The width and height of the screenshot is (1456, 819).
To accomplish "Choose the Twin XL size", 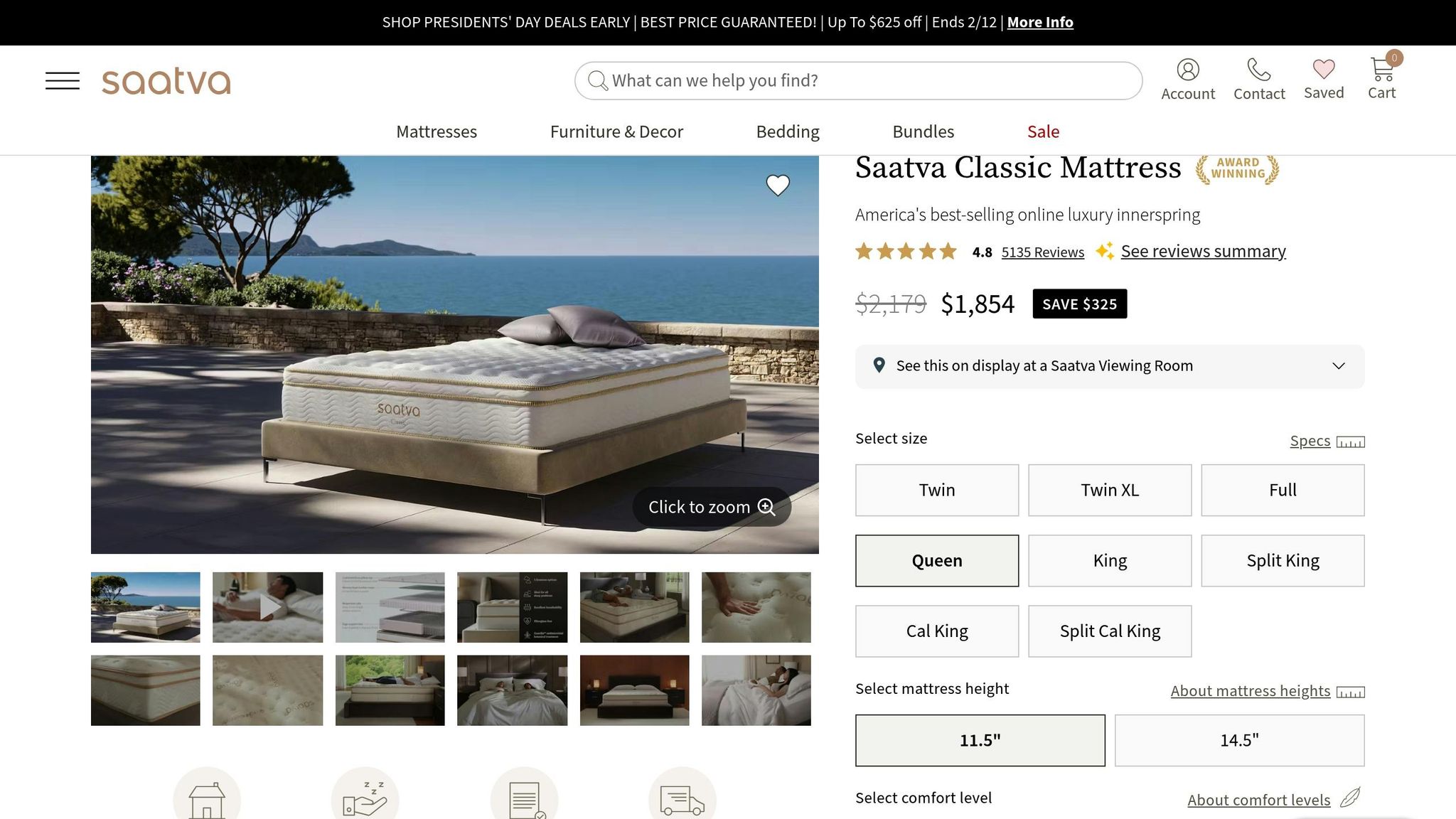I will (1109, 490).
